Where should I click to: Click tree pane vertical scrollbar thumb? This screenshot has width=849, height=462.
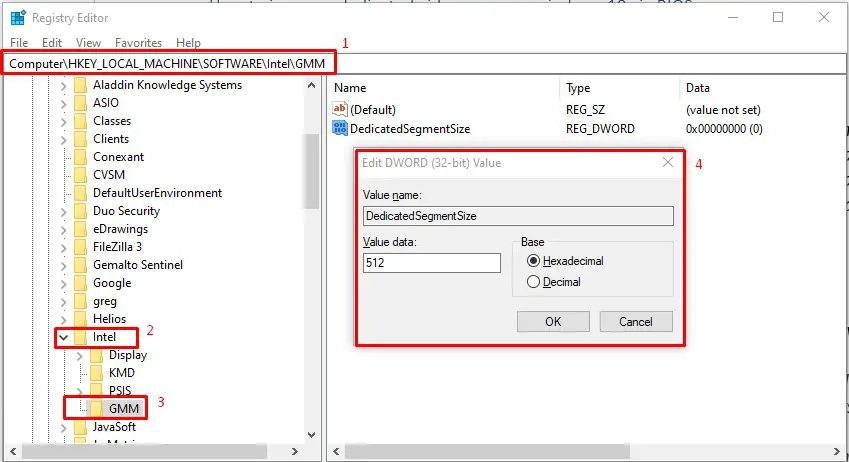[x=311, y=171]
